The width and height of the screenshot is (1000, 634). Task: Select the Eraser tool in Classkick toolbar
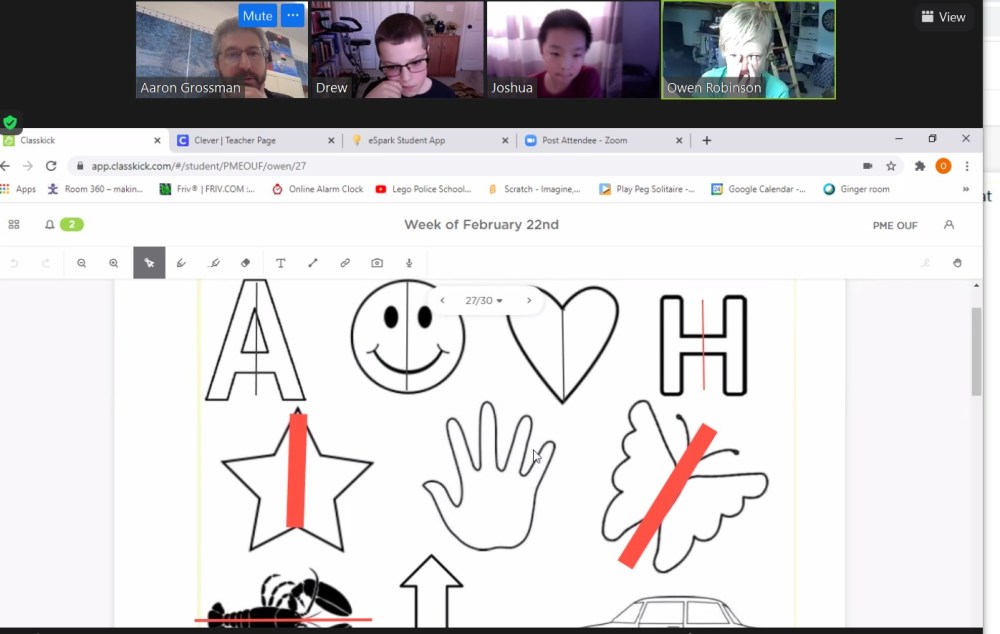[x=246, y=263]
